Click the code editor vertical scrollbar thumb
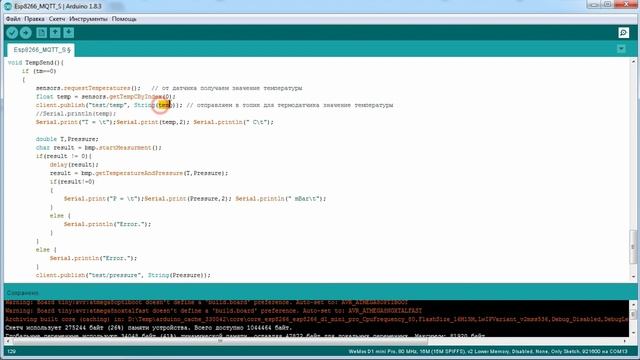Viewport: 640px width, 360px height. 633,247
